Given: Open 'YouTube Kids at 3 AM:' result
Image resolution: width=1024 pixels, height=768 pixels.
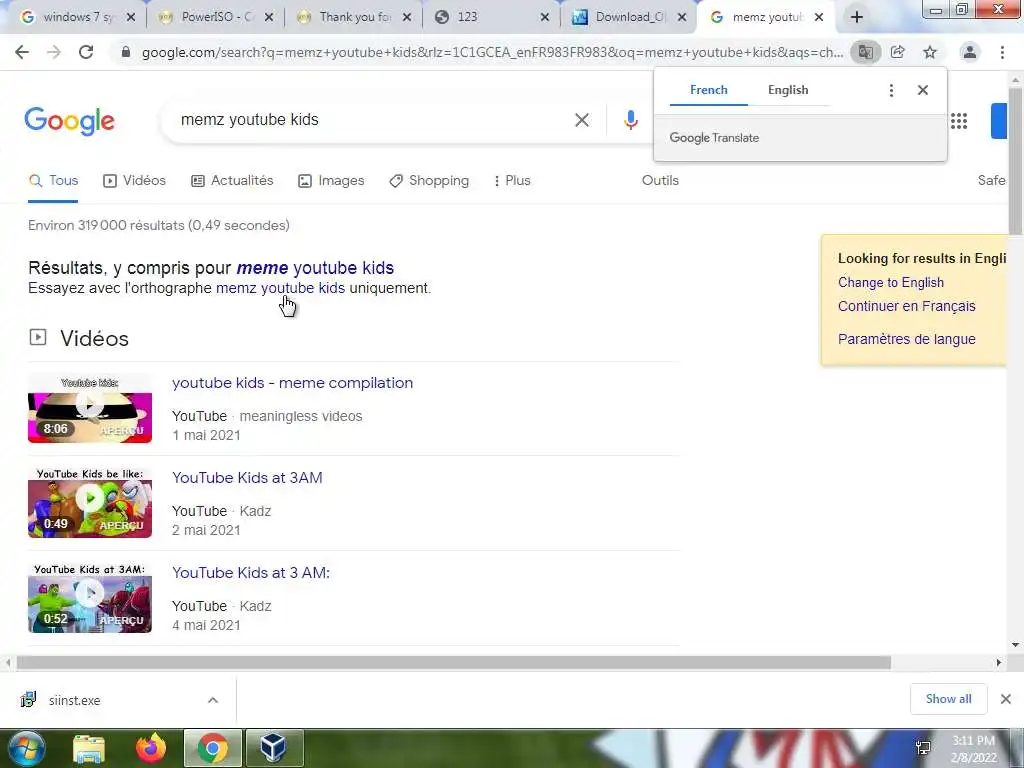Looking at the screenshot, I should pos(251,573).
